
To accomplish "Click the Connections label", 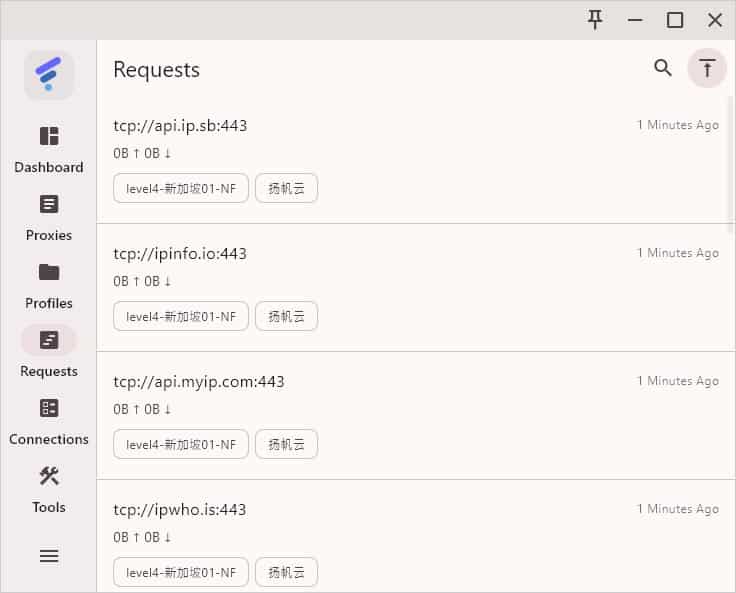I will pyautogui.click(x=49, y=439).
